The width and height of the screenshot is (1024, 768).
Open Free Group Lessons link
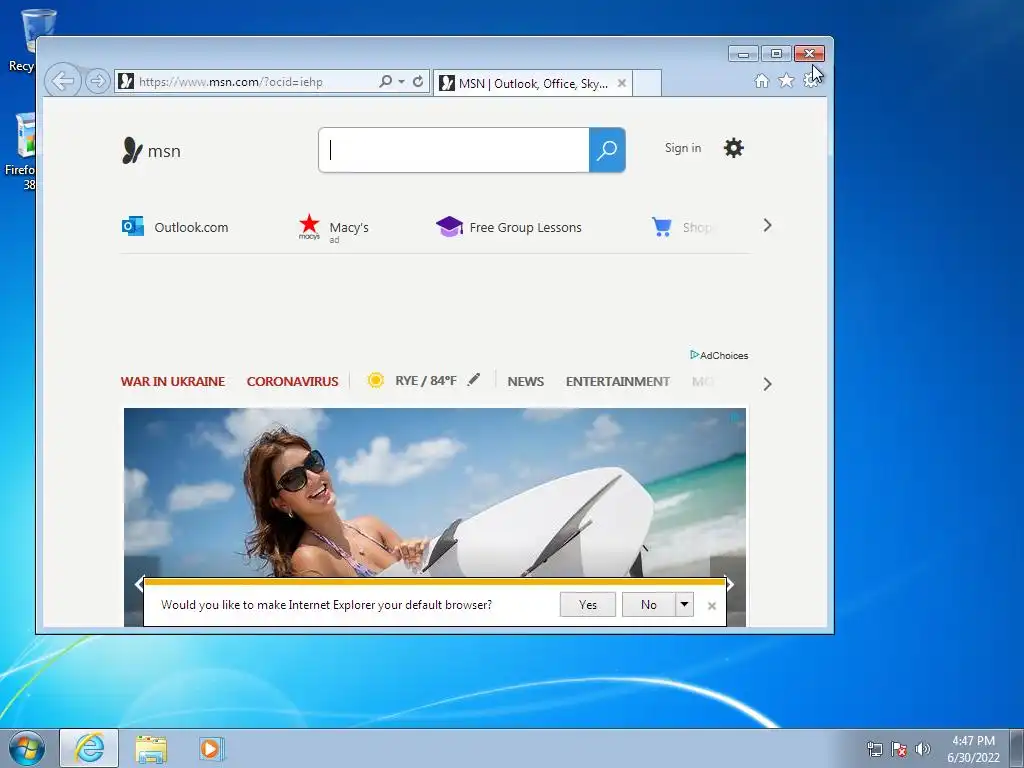click(525, 227)
